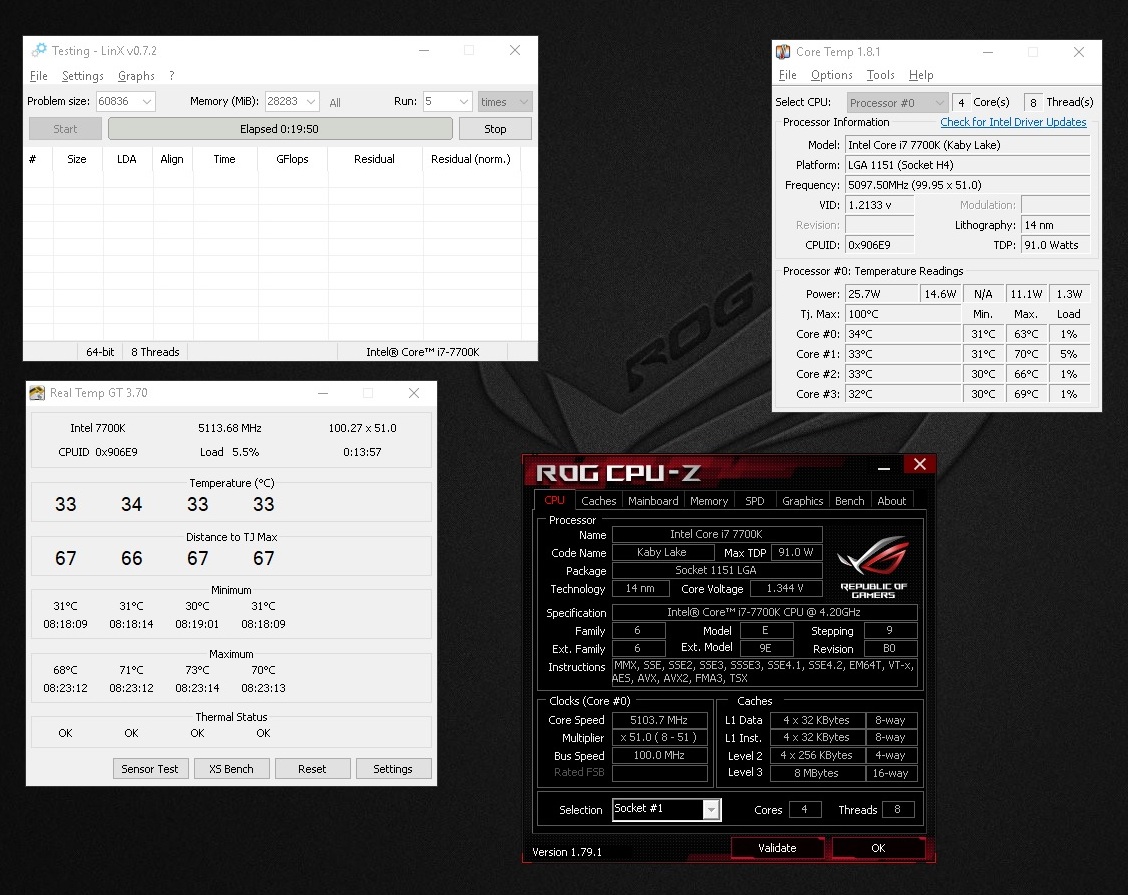Switch to the About tab in CPU-Z
Screen dimensions: 1128x895
pyautogui.click(x=892, y=501)
